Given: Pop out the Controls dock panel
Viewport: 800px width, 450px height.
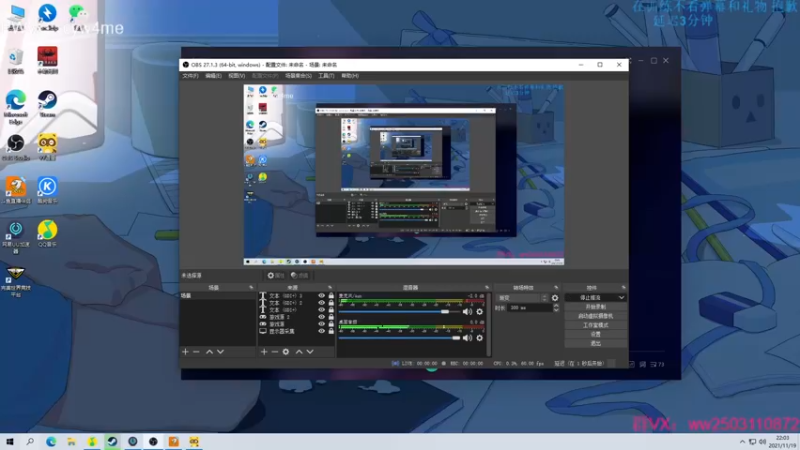Looking at the screenshot, I should click(623, 288).
